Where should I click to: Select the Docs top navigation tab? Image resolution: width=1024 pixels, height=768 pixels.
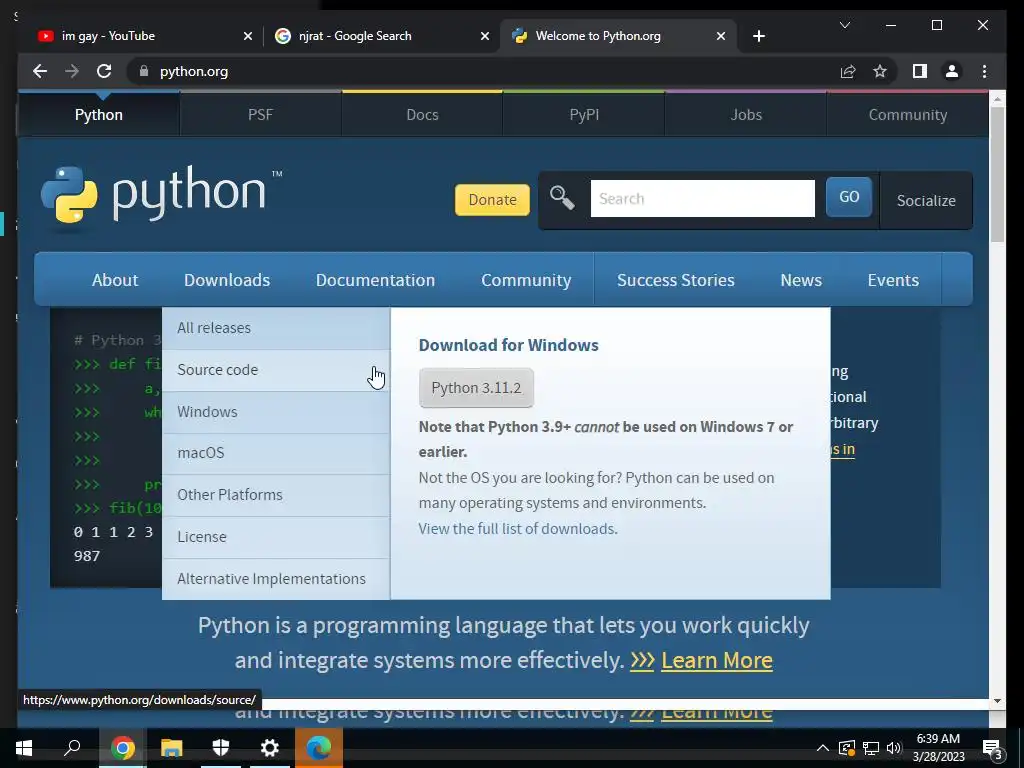coord(422,114)
